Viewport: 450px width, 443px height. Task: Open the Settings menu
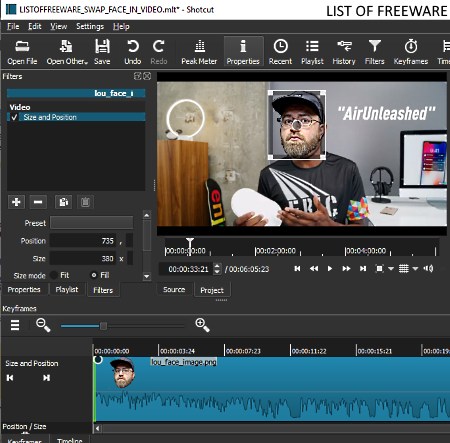pos(90,26)
